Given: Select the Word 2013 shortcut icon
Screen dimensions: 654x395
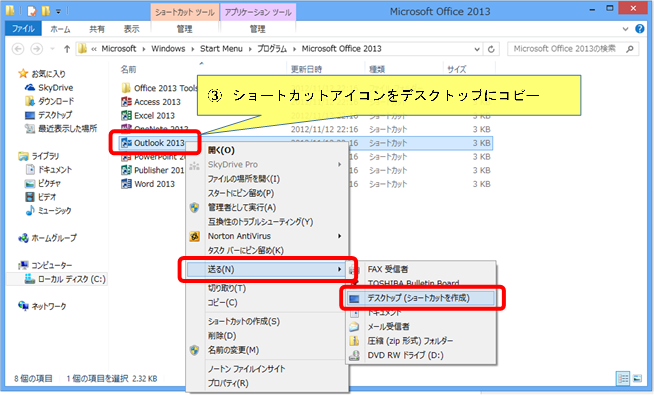Looking at the screenshot, I should pyautogui.click(x=126, y=184).
